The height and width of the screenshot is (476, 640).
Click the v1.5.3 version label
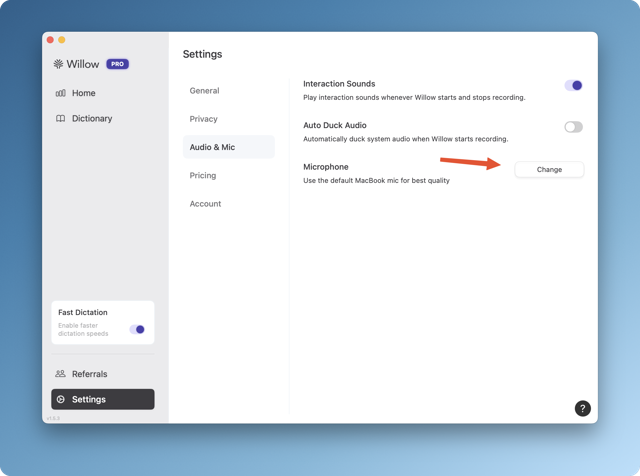click(53, 418)
